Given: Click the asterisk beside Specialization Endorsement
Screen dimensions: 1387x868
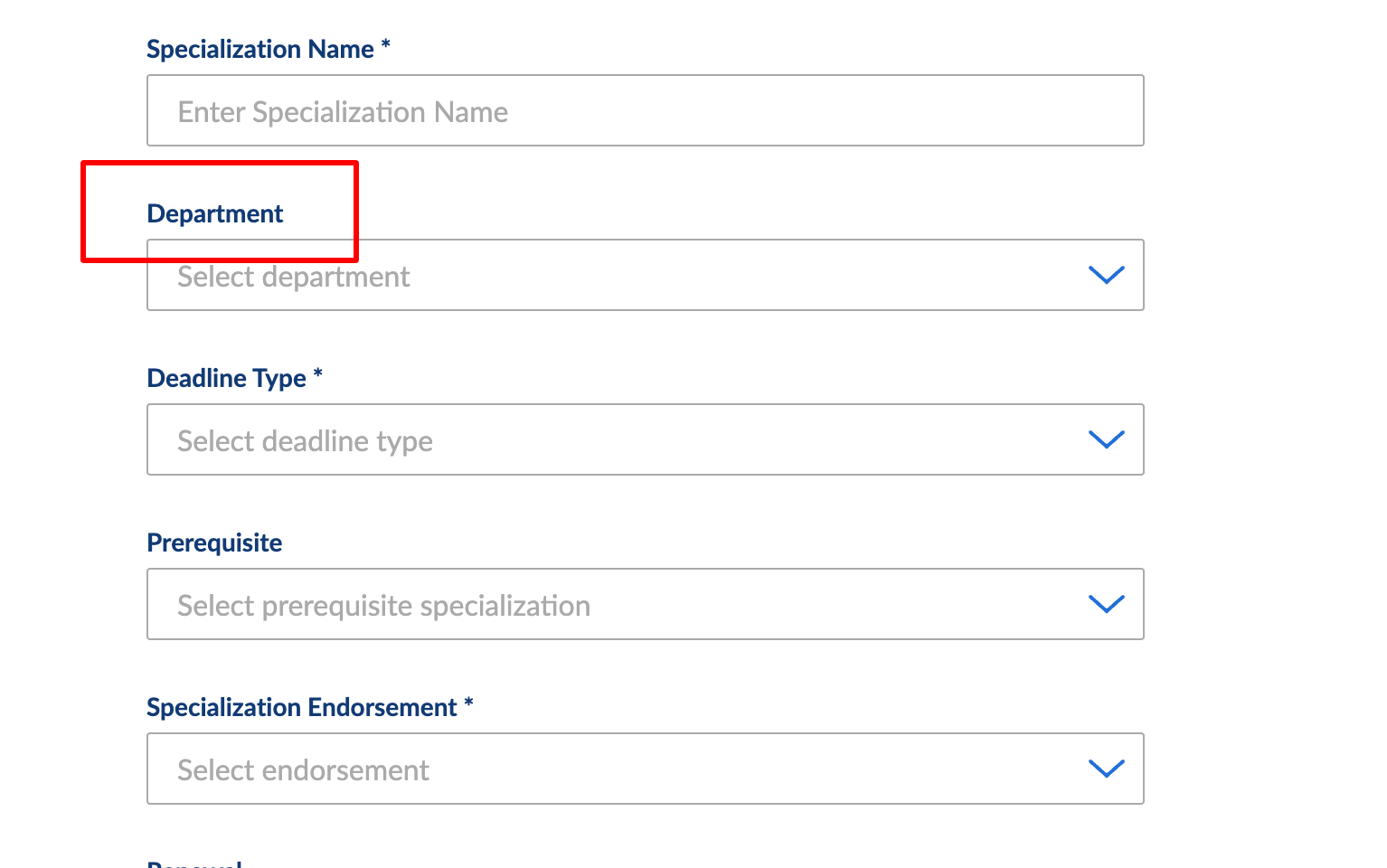Looking at the screenshot, I should (469, 703).
